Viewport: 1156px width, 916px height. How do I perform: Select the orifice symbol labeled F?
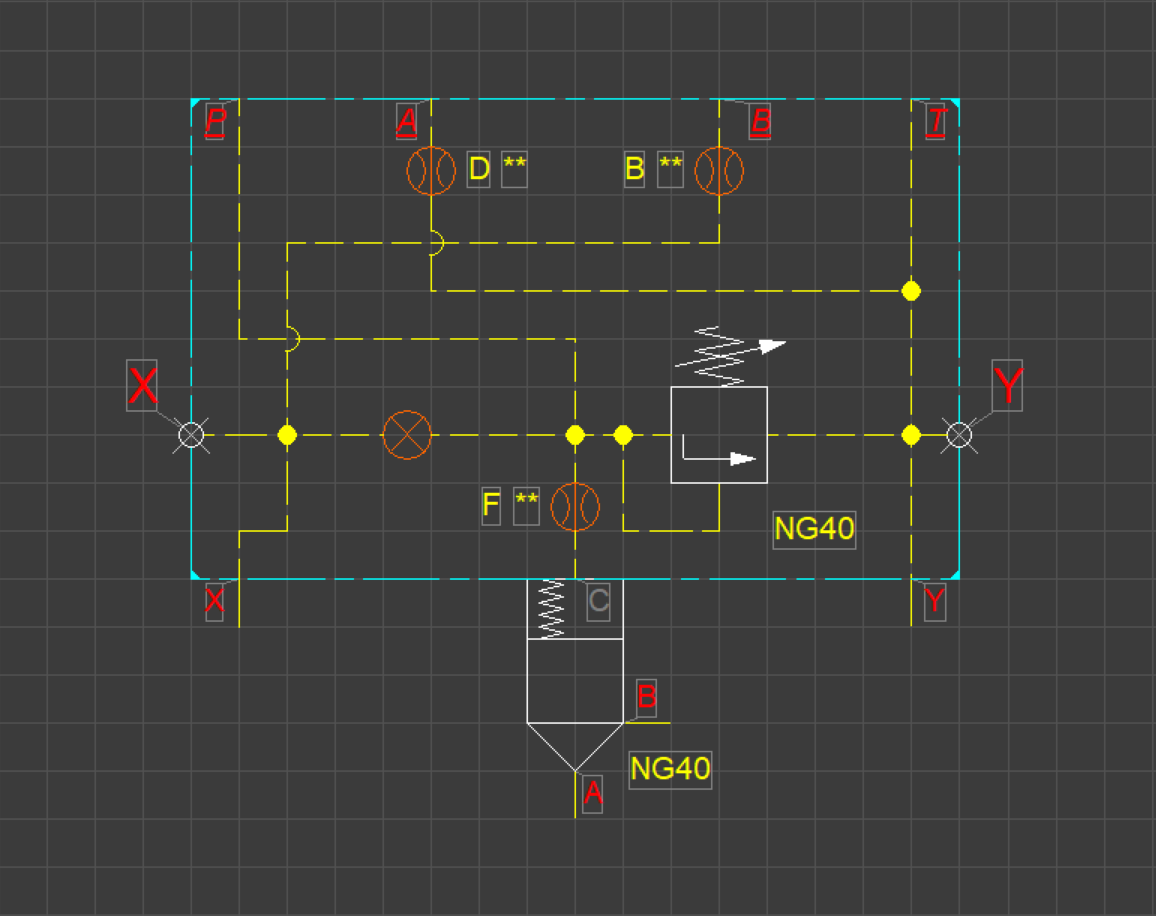pyautogui.click(x=575, y=507)
